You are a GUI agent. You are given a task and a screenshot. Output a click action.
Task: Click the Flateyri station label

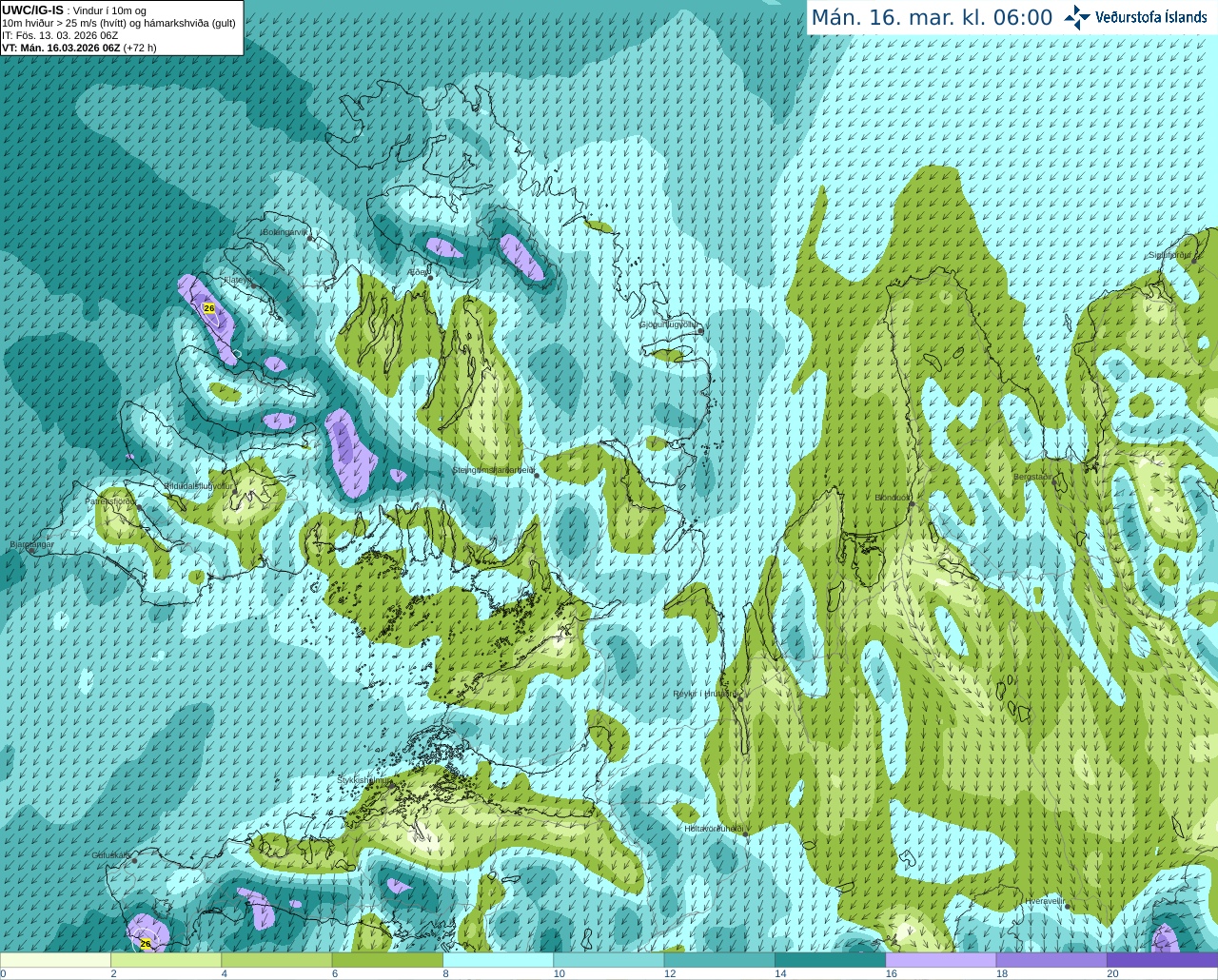236,280
